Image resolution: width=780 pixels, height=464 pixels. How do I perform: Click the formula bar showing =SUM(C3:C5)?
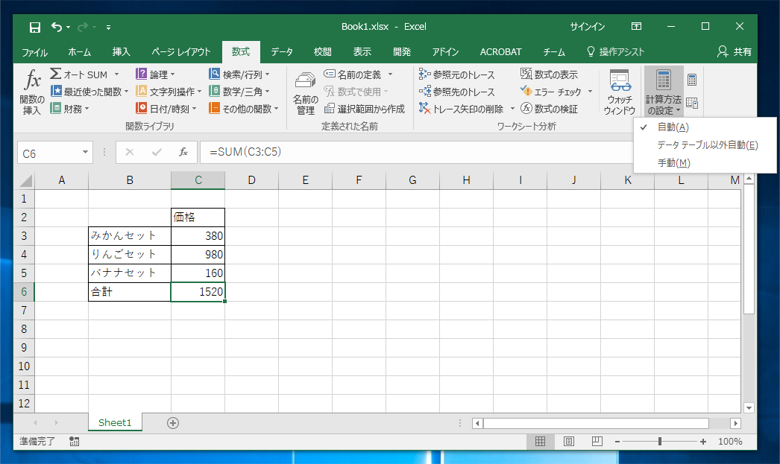click(416, 152)
